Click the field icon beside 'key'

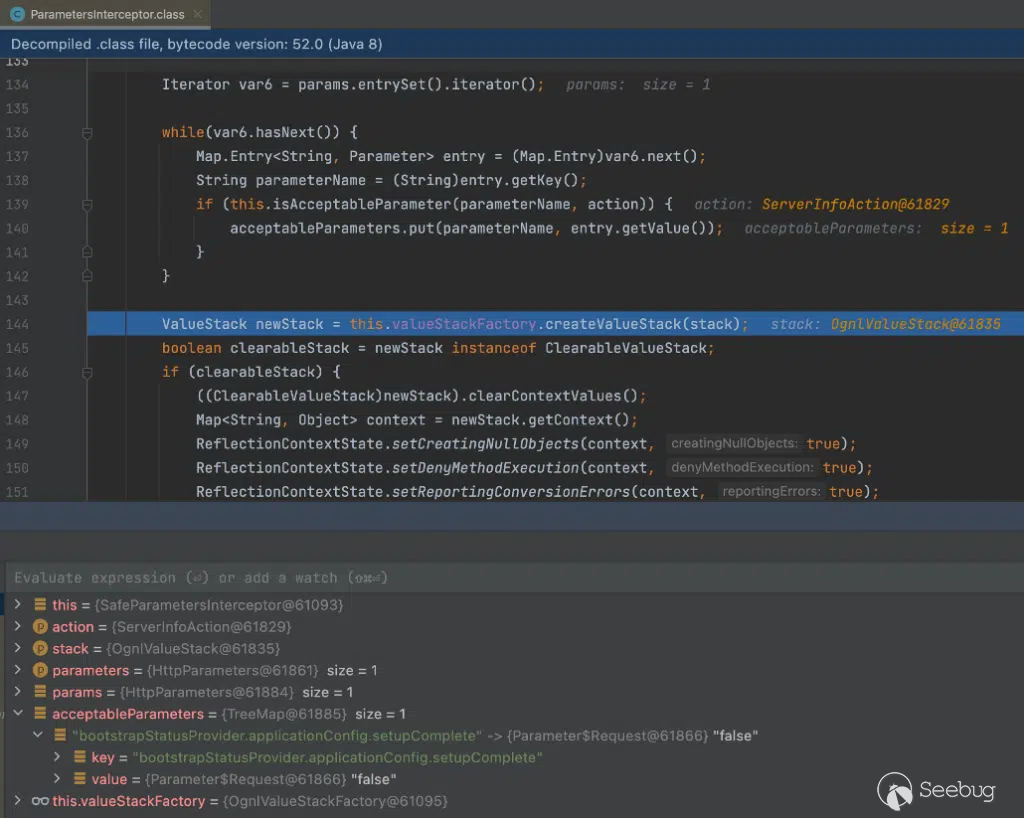click(80, 757)
